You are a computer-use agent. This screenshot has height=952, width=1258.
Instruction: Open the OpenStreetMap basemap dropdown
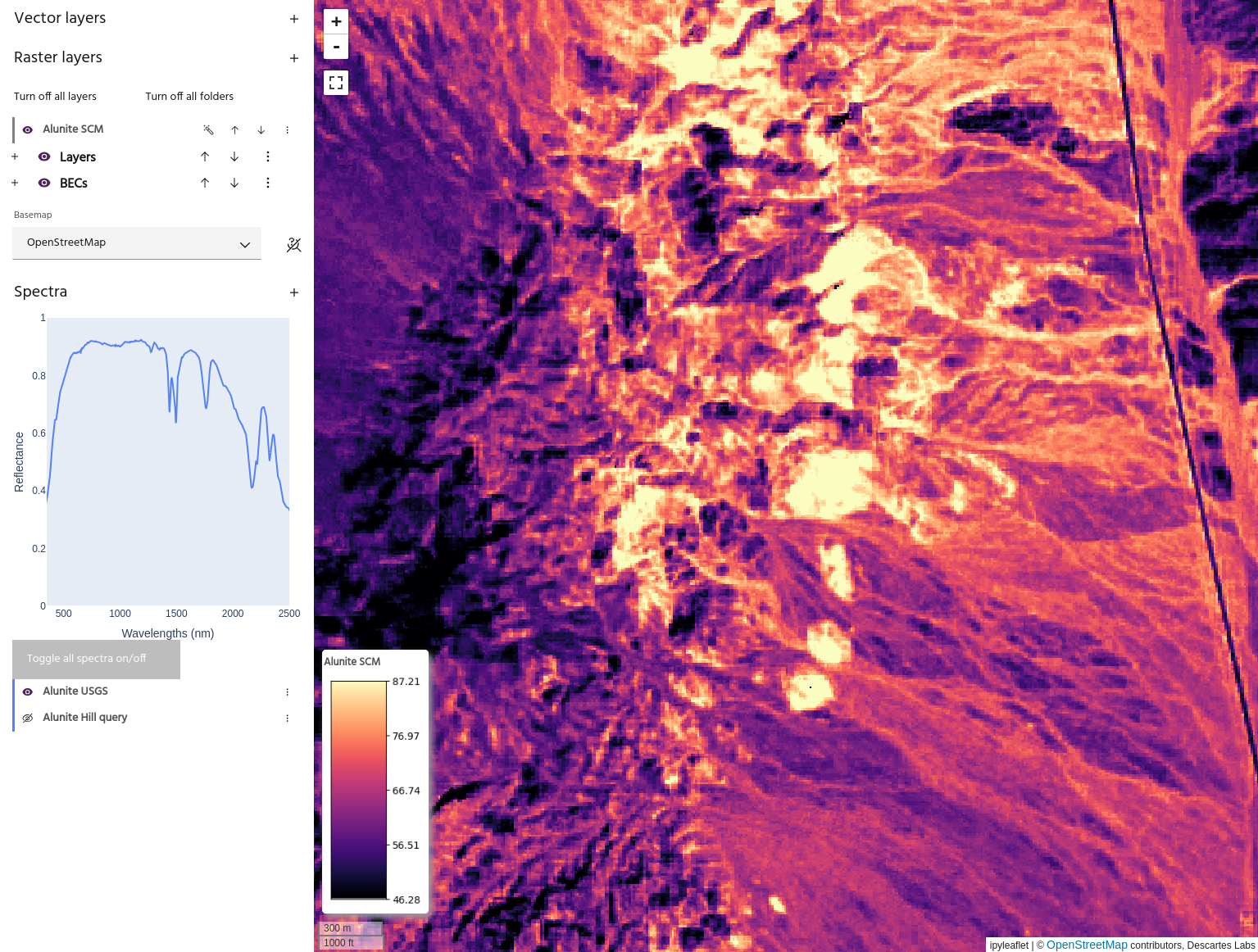(x=137, y=243)
